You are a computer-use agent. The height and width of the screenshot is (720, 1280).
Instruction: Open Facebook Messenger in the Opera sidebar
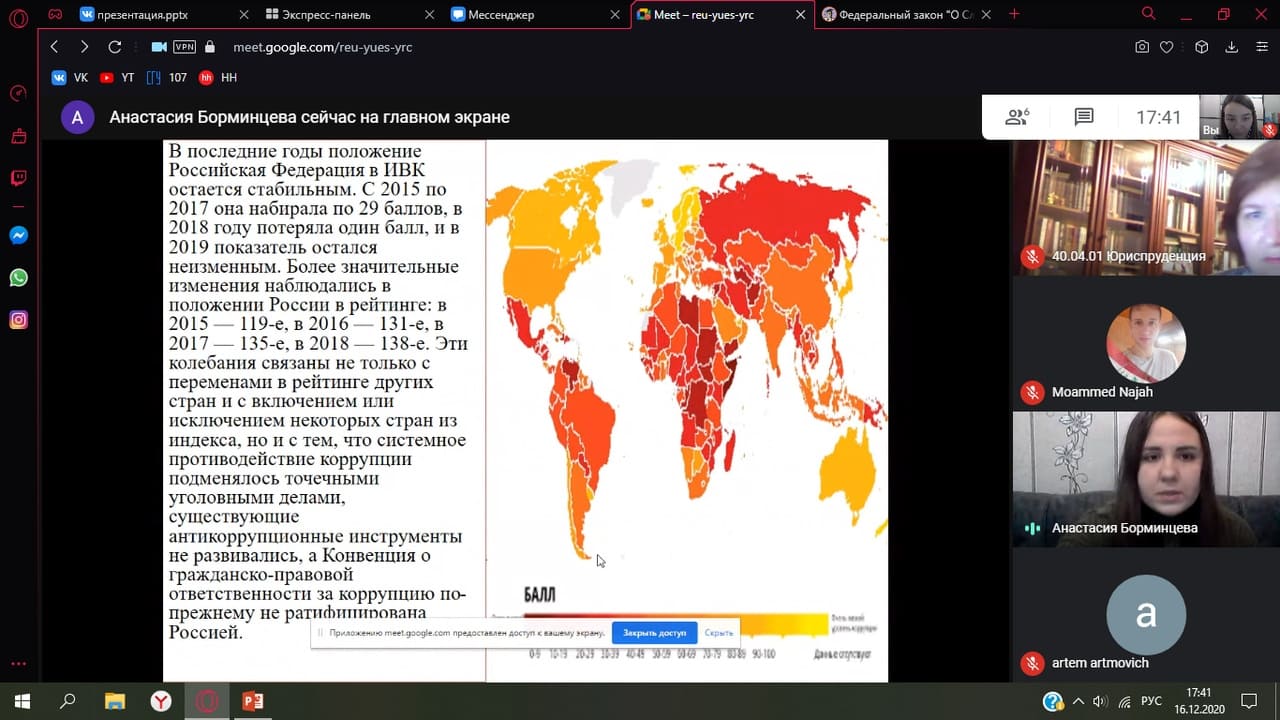pyautogui.click(x=18, y=236)
